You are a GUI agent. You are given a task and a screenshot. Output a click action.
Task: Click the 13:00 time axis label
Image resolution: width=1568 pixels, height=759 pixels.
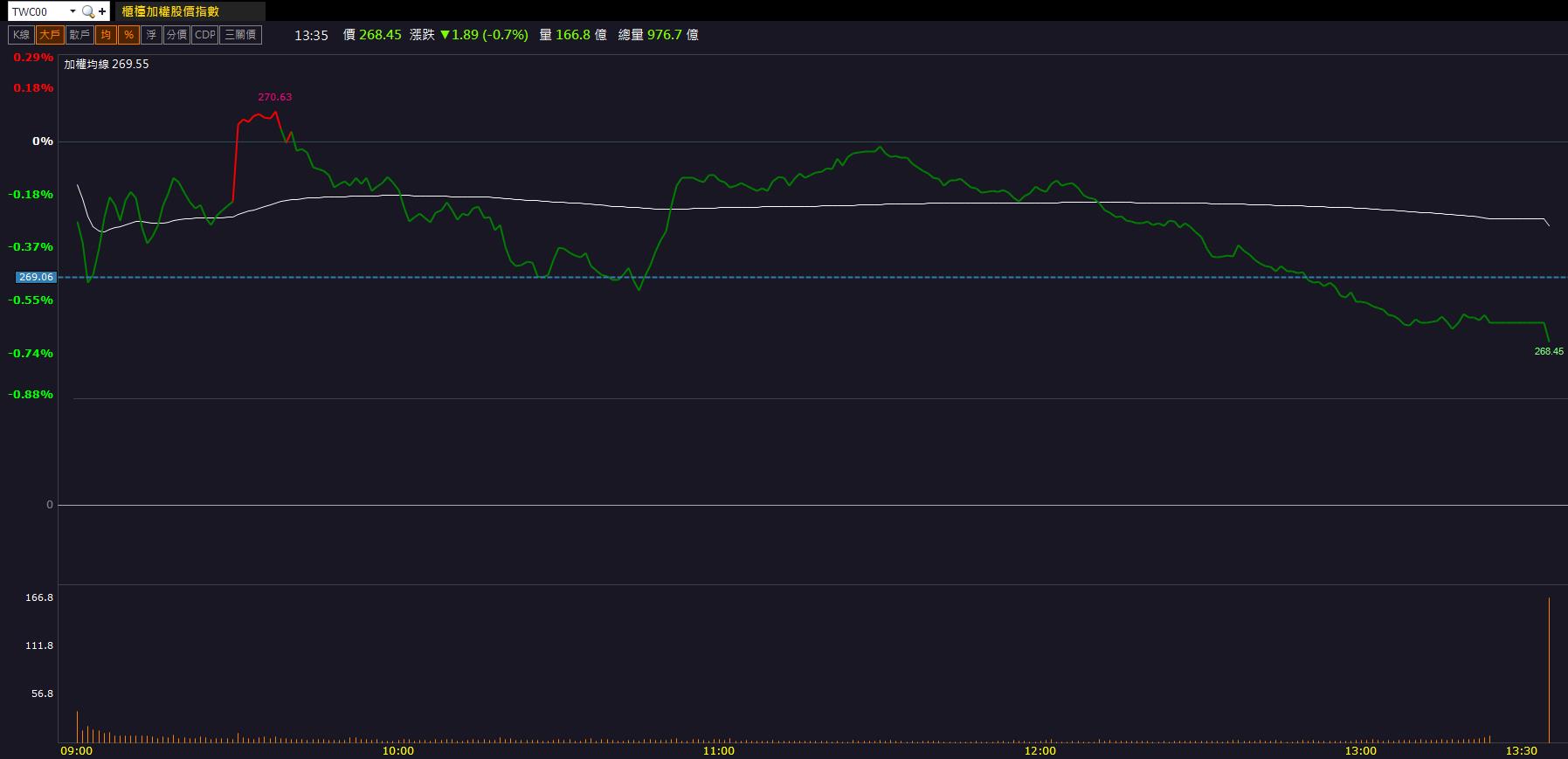[1360, 751]
